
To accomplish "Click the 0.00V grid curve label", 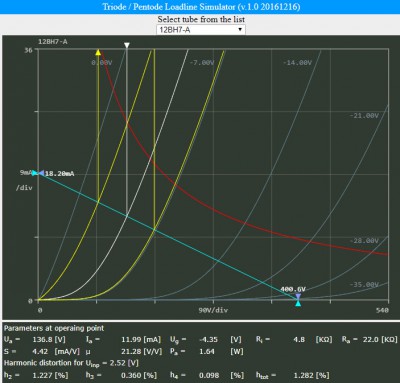I will tap(102, 63).
